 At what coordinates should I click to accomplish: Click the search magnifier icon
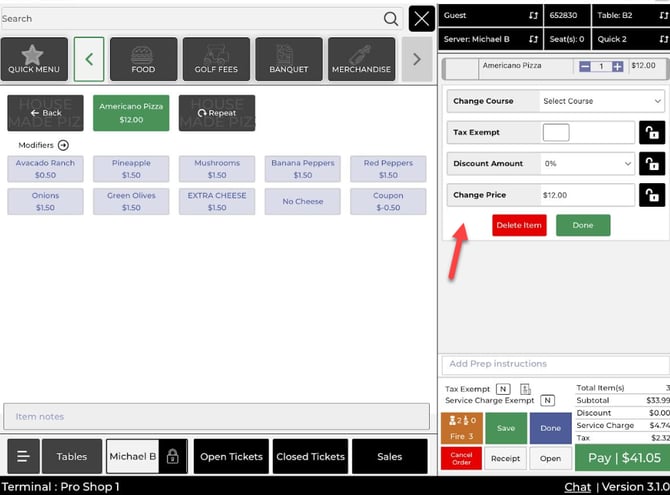click(x=390, y=19)
